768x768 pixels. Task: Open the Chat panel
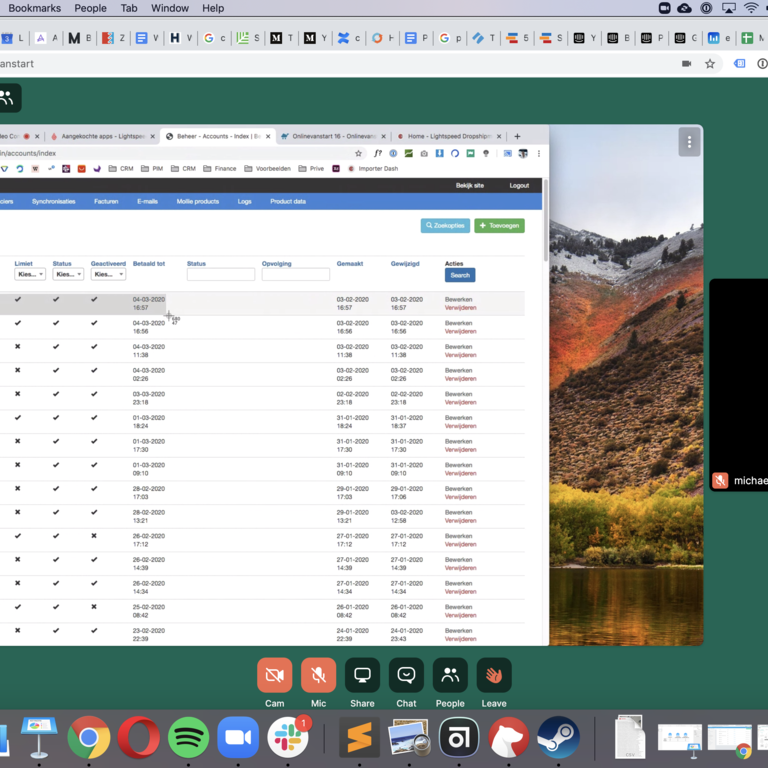click(406, 675)
